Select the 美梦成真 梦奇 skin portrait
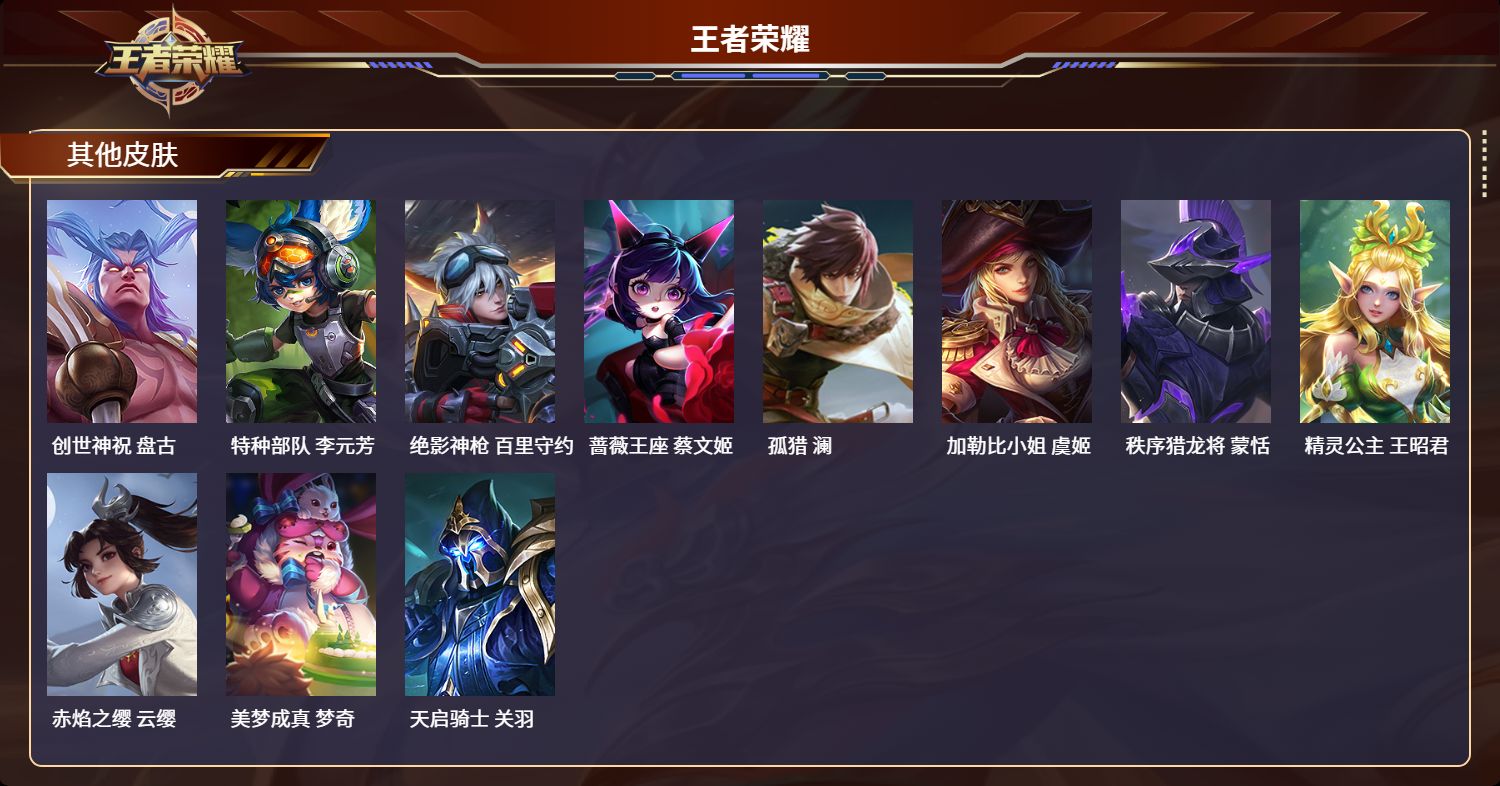 pos(301,584)
